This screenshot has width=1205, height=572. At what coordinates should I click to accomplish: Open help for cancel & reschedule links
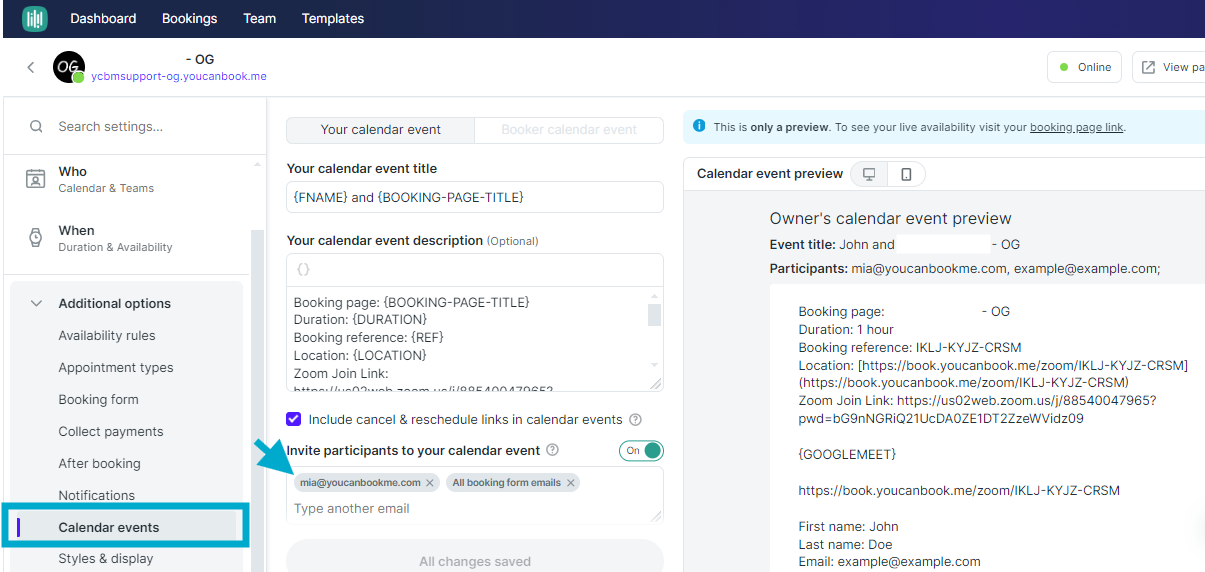point(635,420)
